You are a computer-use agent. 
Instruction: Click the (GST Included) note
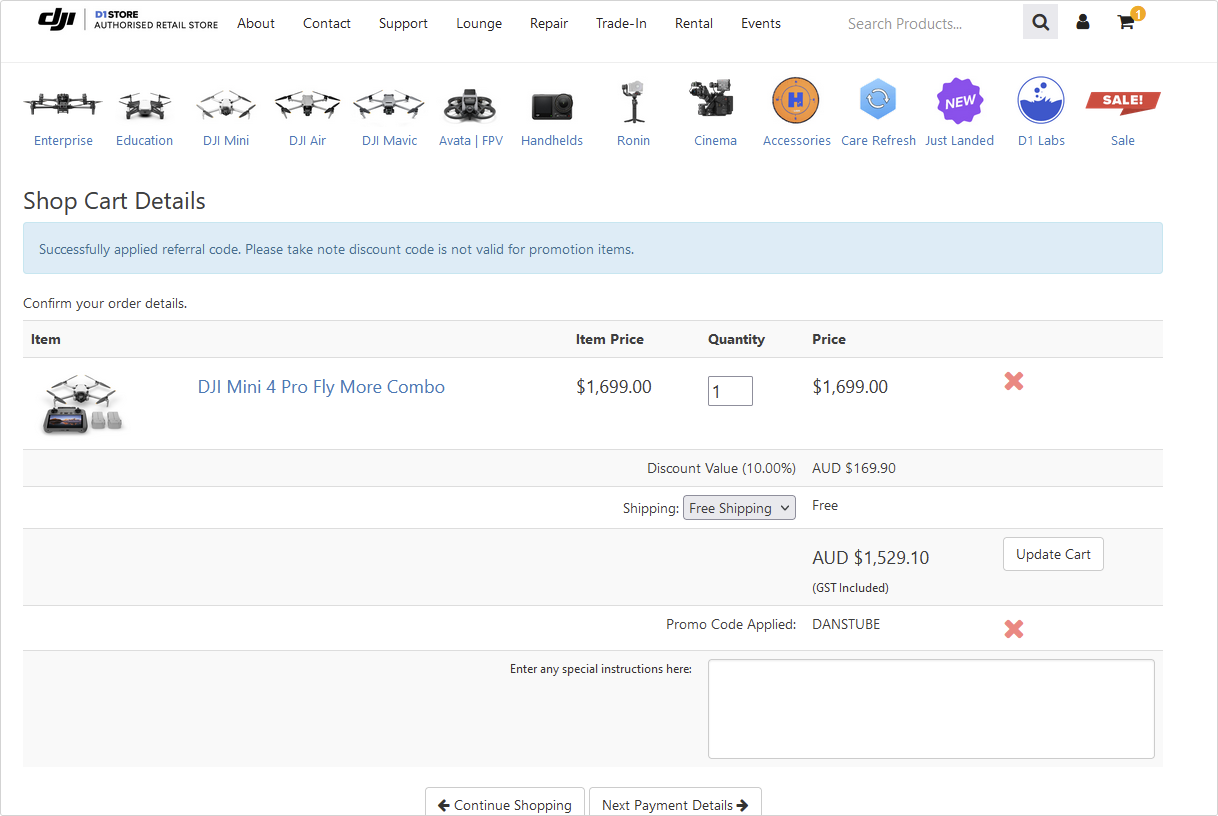(851, 588)
